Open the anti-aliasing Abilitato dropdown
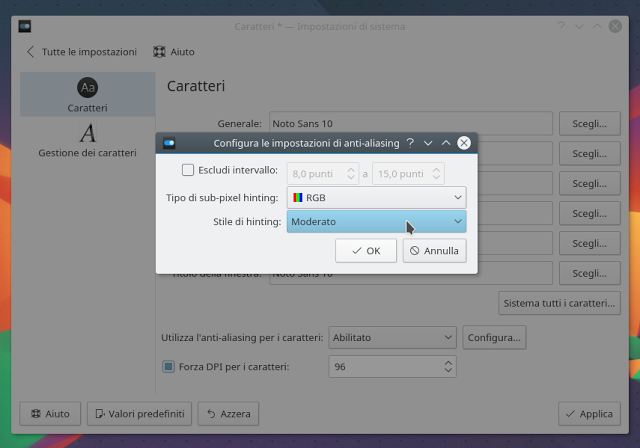The width and height of the screenshot is (640, 448). tap(392, 337)
